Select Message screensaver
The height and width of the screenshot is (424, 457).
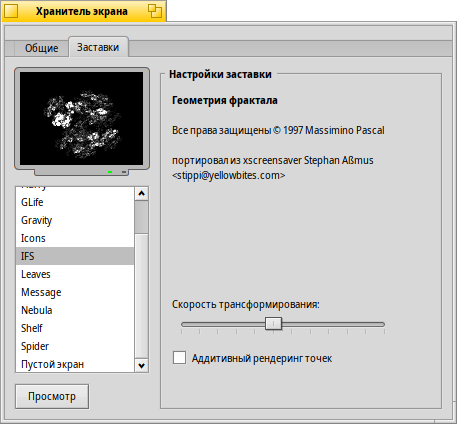point(75,292)
